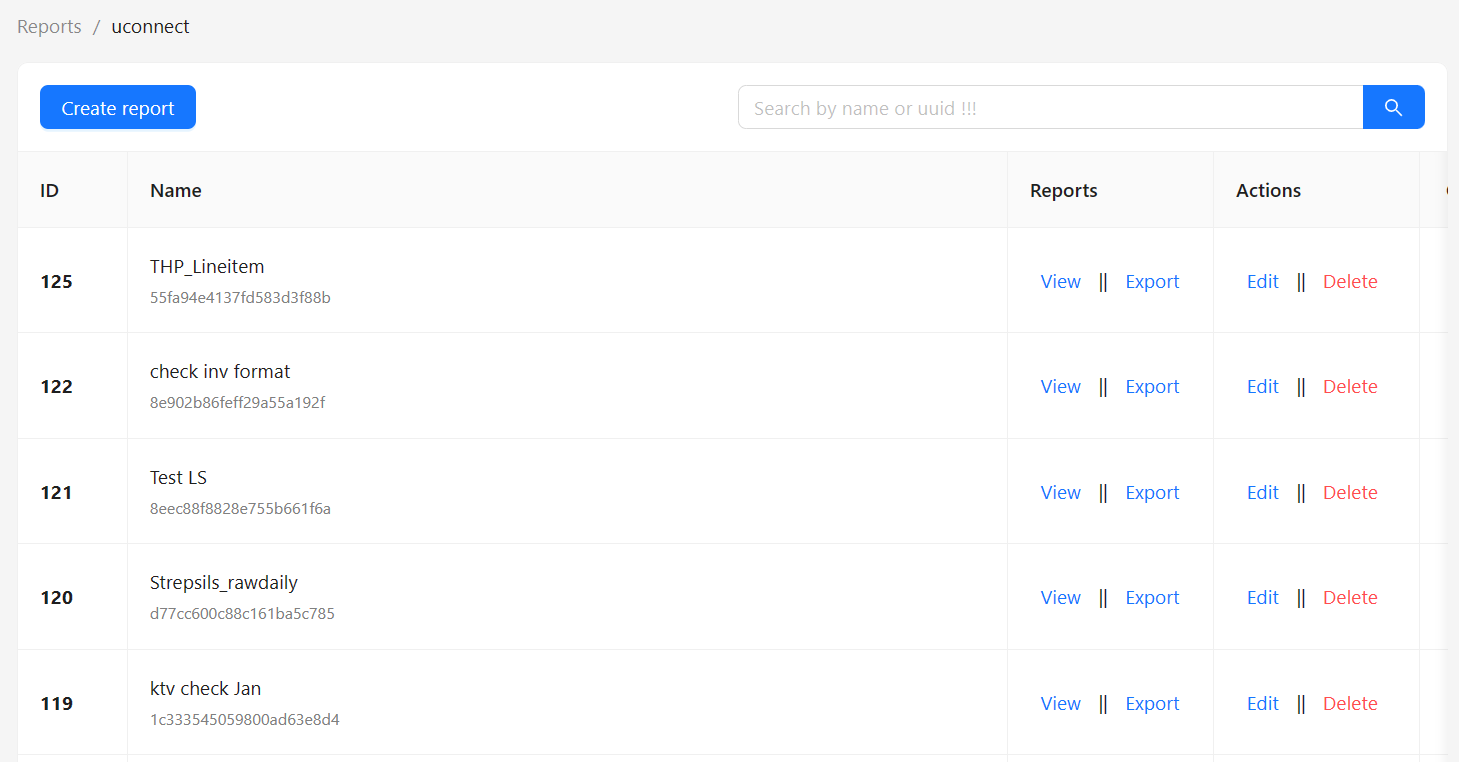Focus the Search by name or uuid field
This screenshot has width=1459, height=762.
(x=1050, y=107)
